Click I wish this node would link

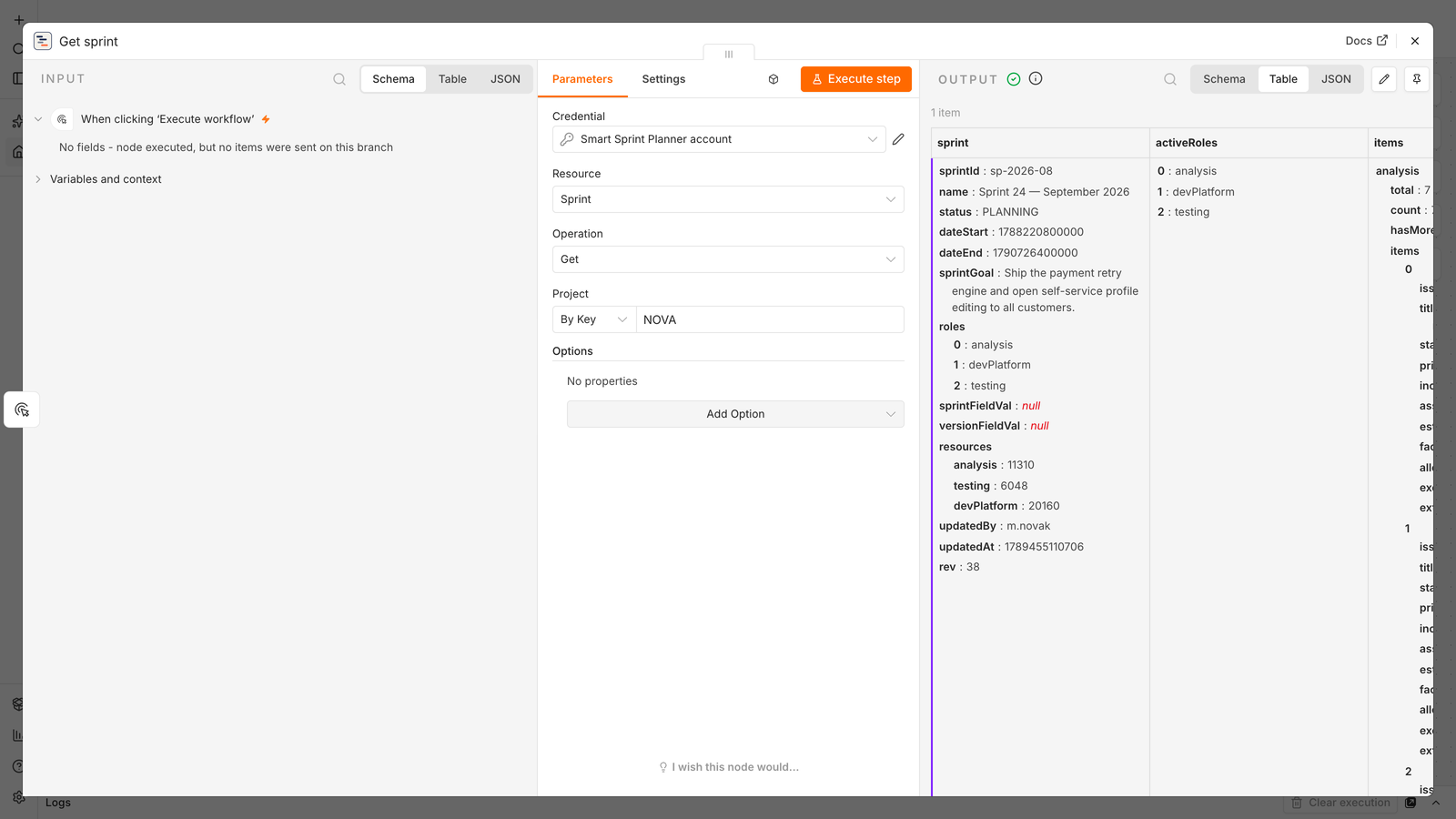(x=729, y=767)
